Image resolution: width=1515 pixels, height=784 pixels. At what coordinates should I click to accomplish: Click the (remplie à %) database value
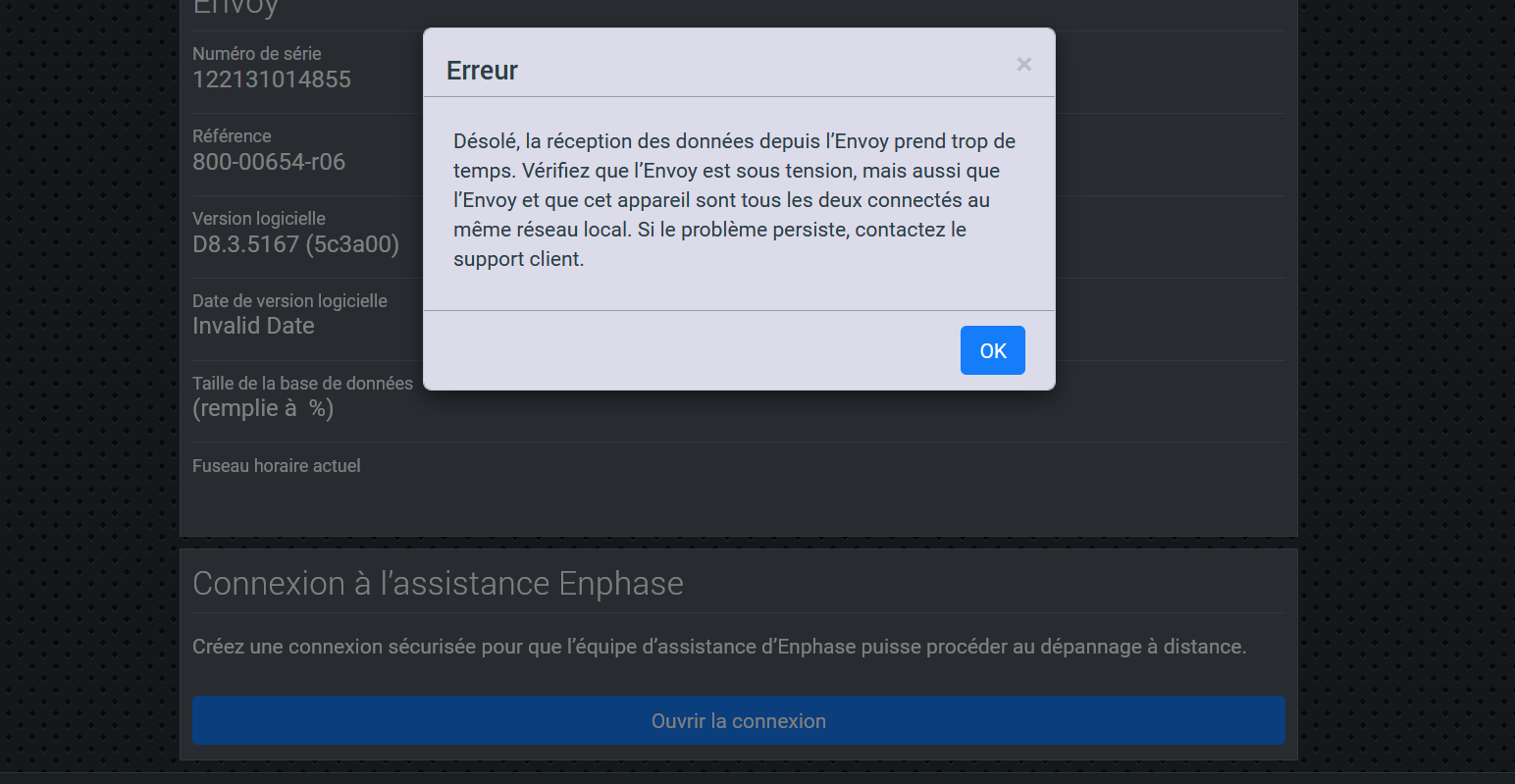(x=263, y=408)
